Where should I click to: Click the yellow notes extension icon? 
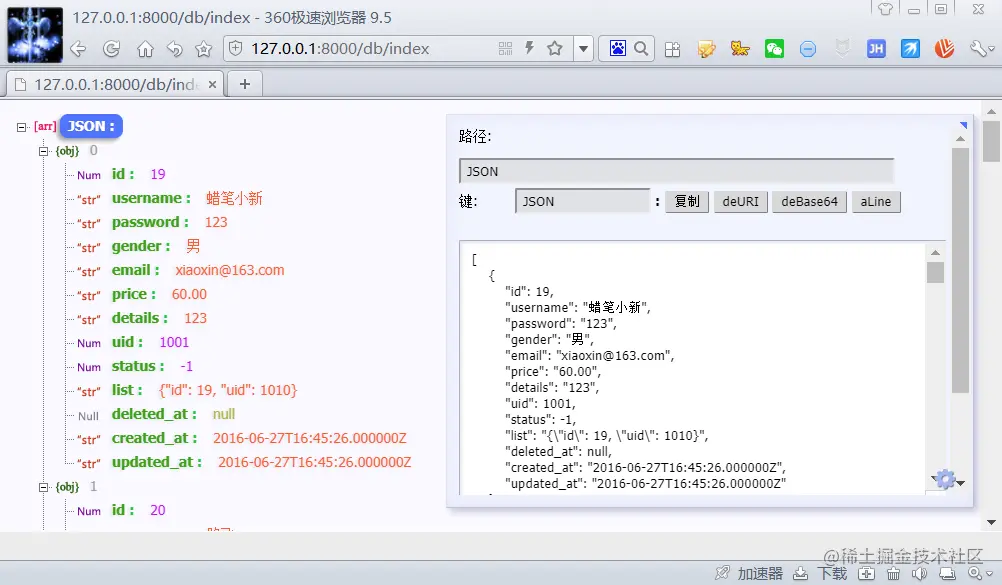706,49
